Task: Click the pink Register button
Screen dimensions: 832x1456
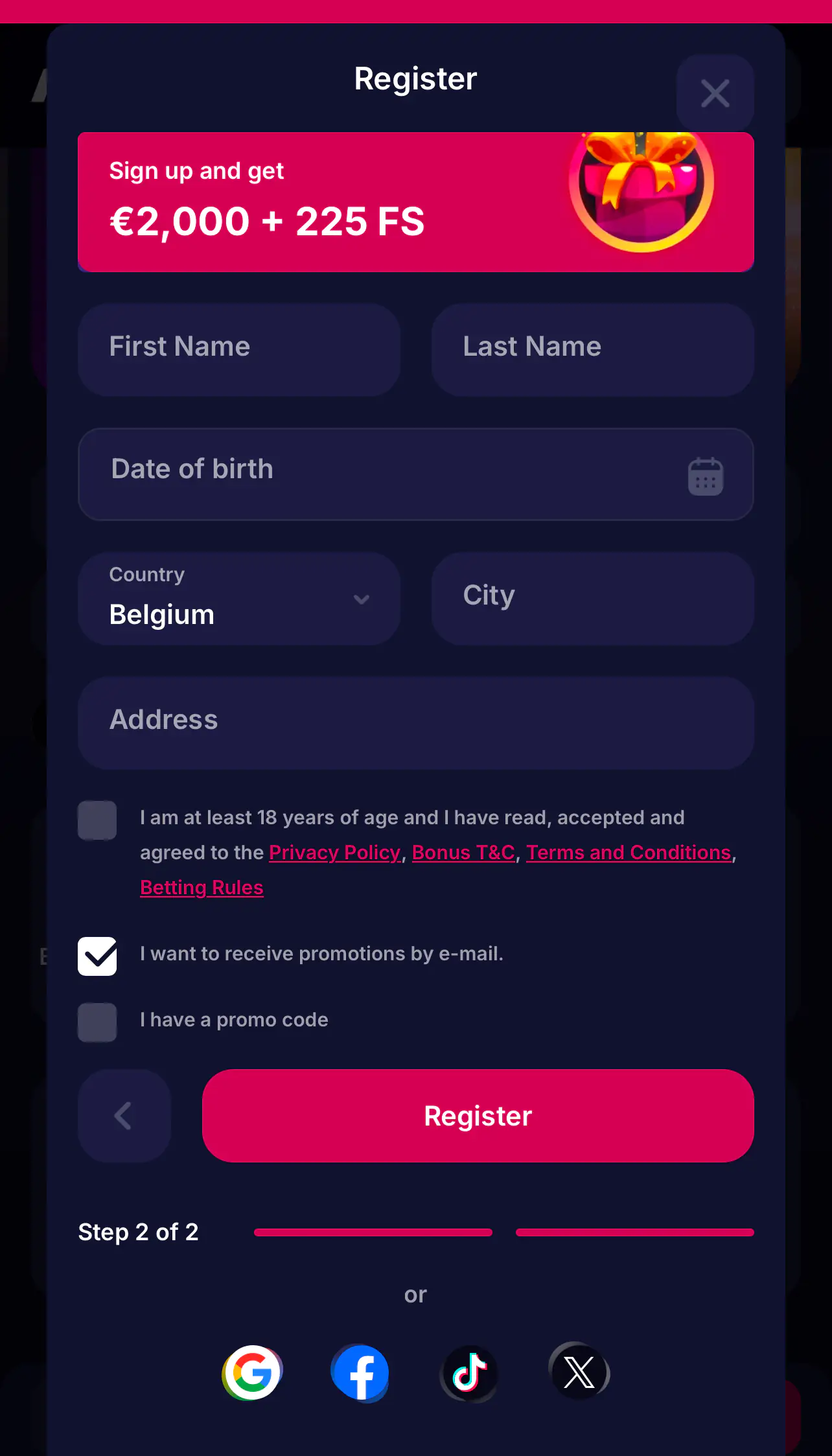Action: pyautogui.click(x=478, y=1116)
